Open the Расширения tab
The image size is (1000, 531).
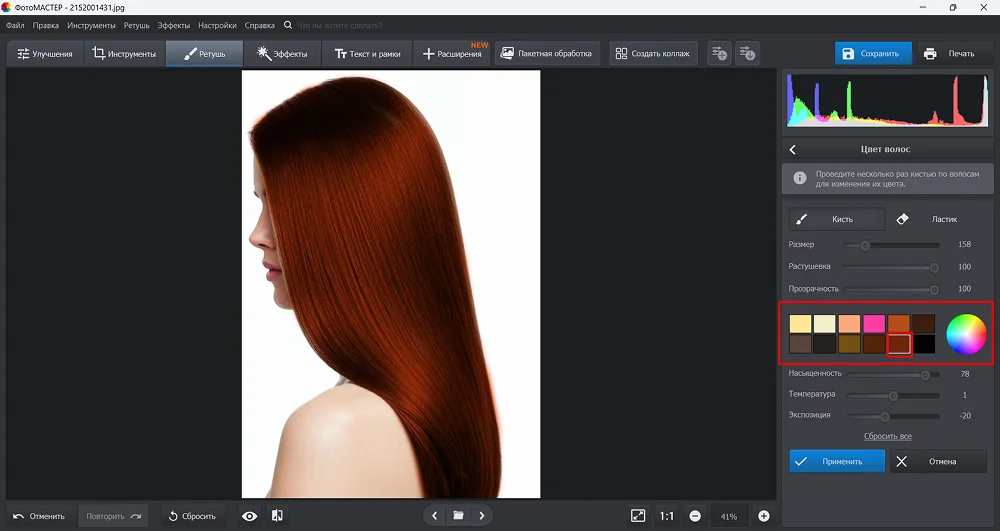click(x=452, y=54)
